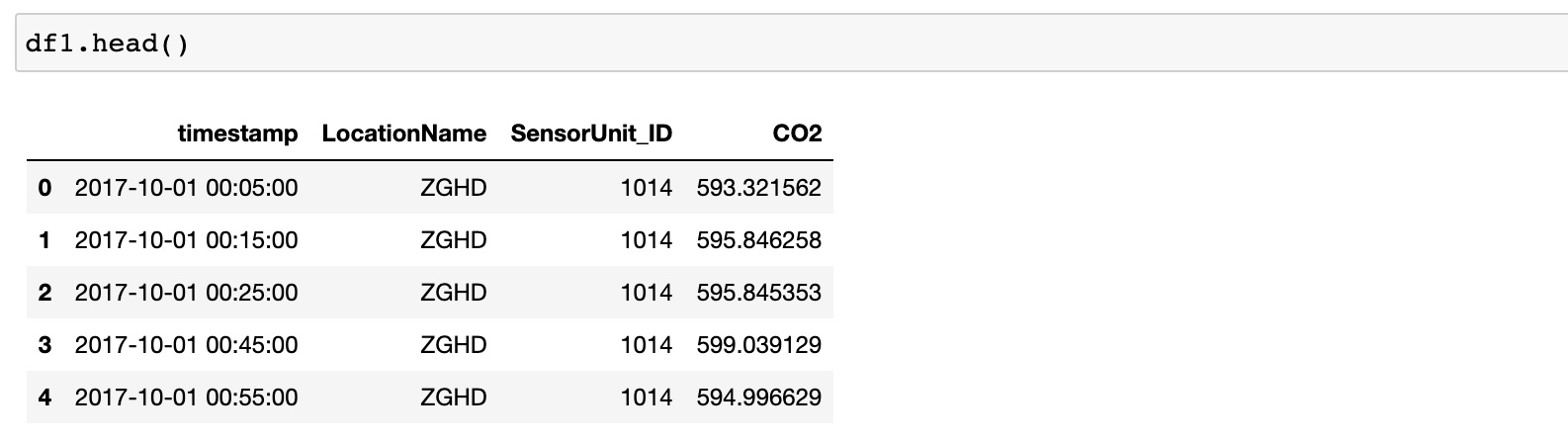Click the SensorUnit_ID column header
Viewport: 1568px width, 443px height.
point(591,133)
